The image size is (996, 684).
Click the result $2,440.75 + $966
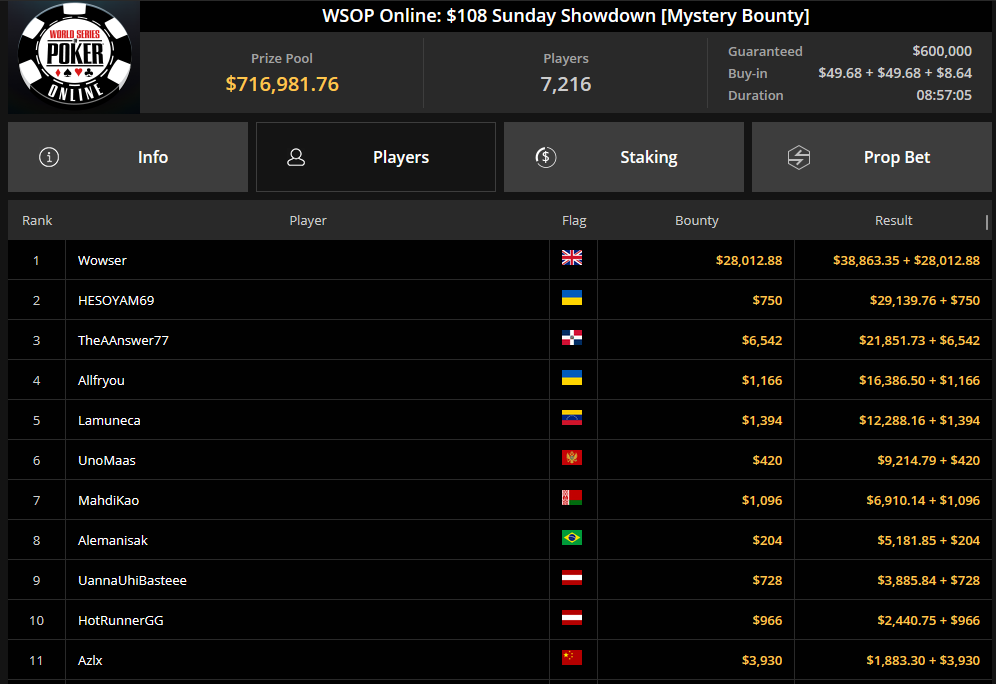929,620
